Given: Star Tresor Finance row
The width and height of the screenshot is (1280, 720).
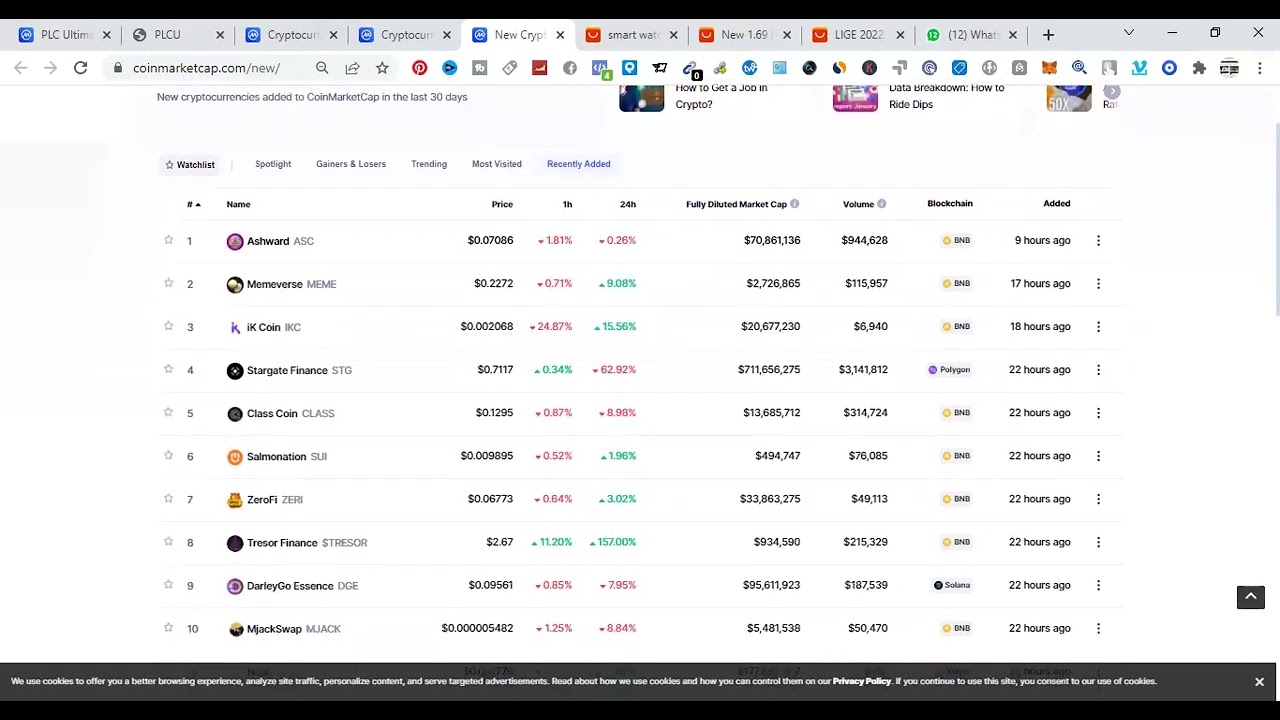Looking at the screenshot, I should point(168,541).
